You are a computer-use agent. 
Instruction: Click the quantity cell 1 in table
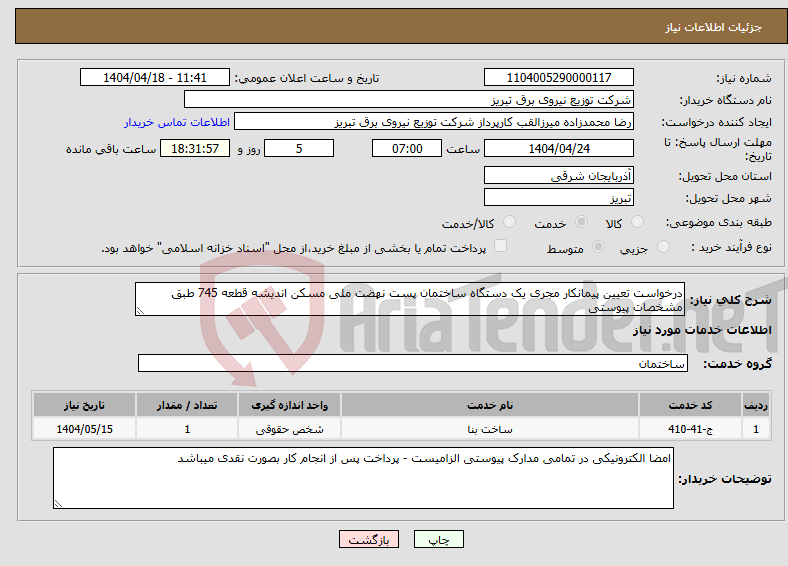187,429
